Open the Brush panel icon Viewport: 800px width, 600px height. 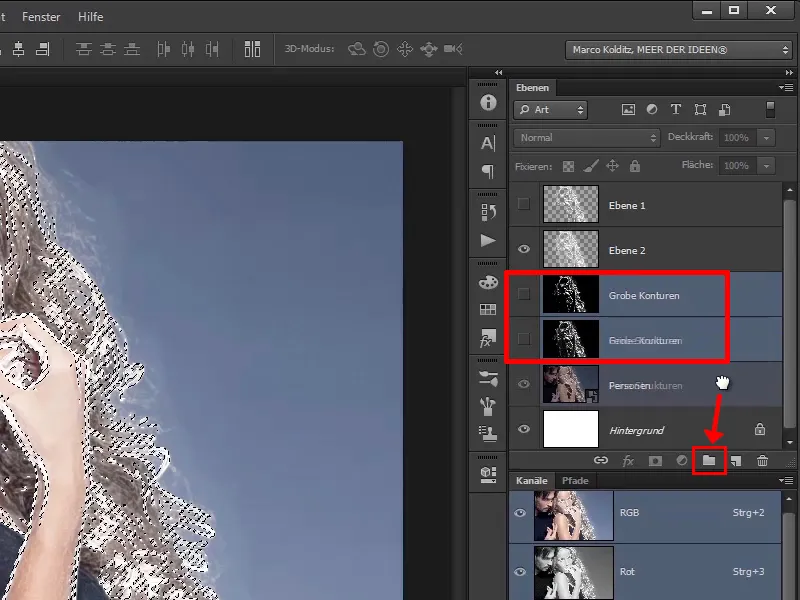[x=488, y=407]
